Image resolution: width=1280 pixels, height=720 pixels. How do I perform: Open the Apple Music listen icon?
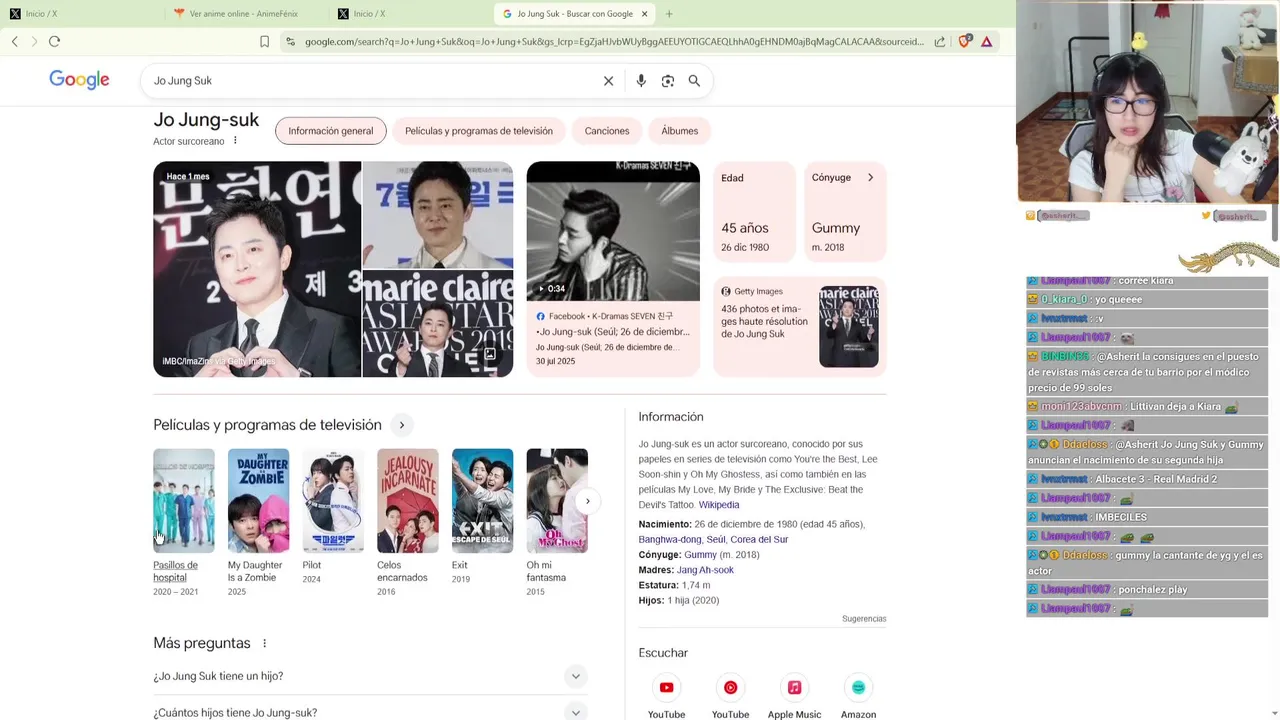(x=794, y=687)
